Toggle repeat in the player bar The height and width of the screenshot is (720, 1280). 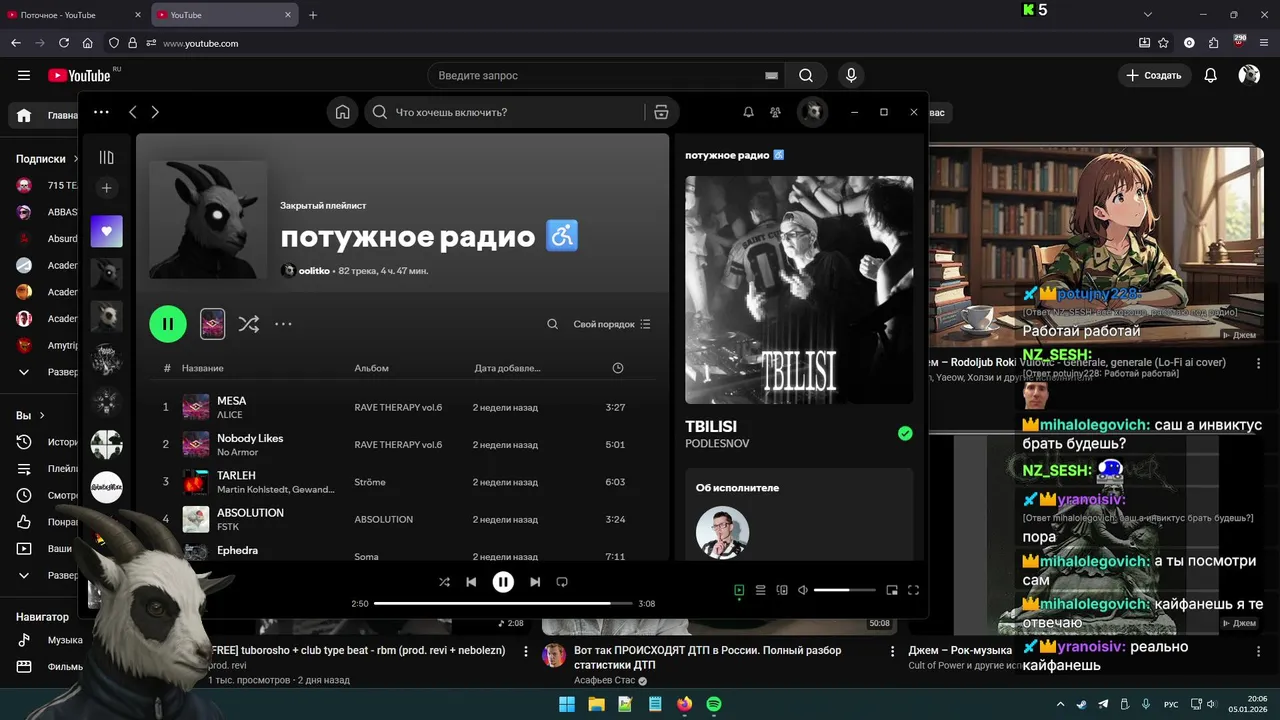tap(562, 582)
